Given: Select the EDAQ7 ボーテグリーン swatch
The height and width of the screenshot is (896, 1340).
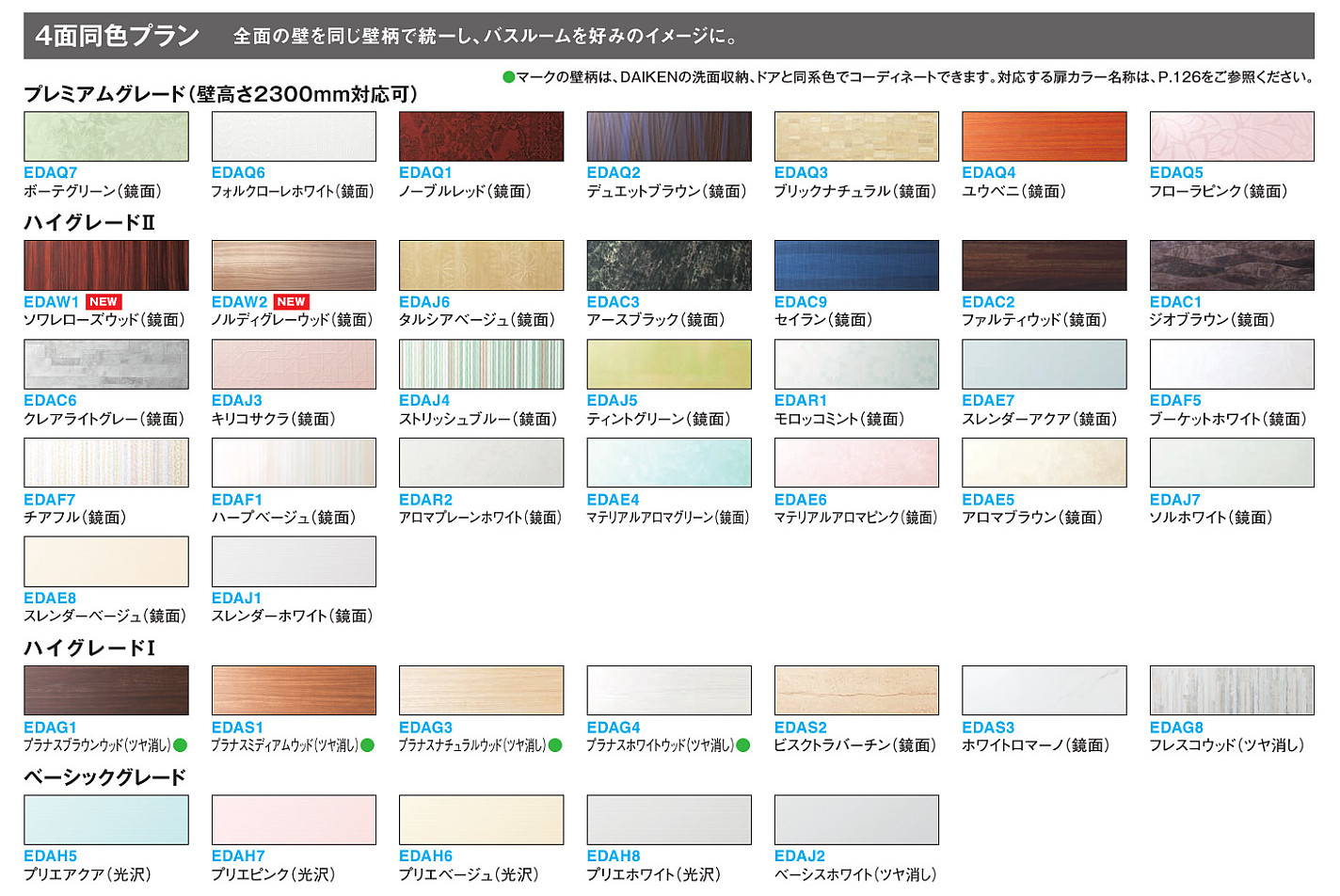Looking at the screenshot, I should 106,136.
